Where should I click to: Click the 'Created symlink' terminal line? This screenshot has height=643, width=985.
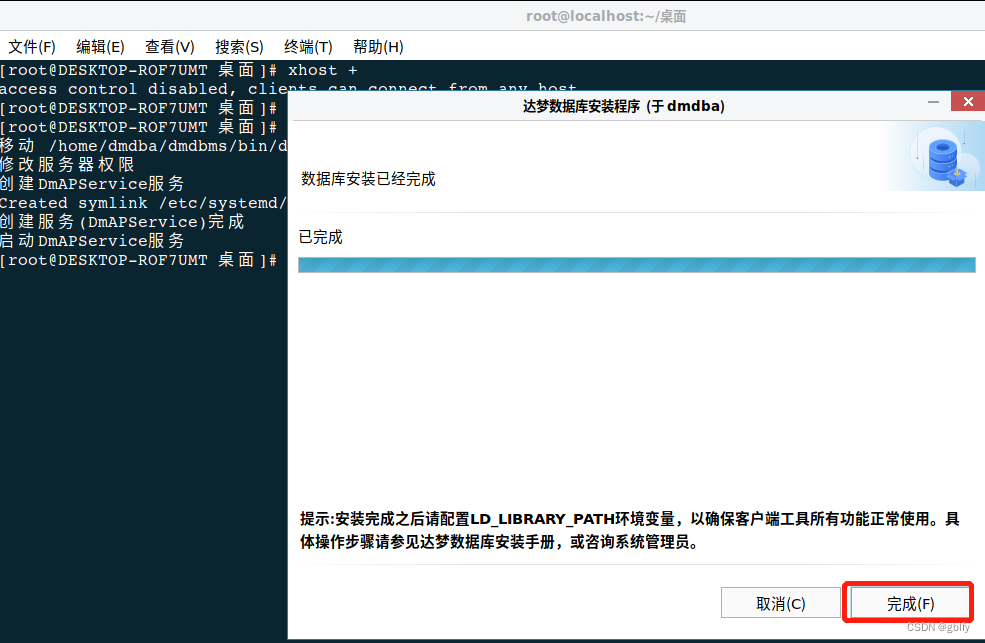pos(143,203)
